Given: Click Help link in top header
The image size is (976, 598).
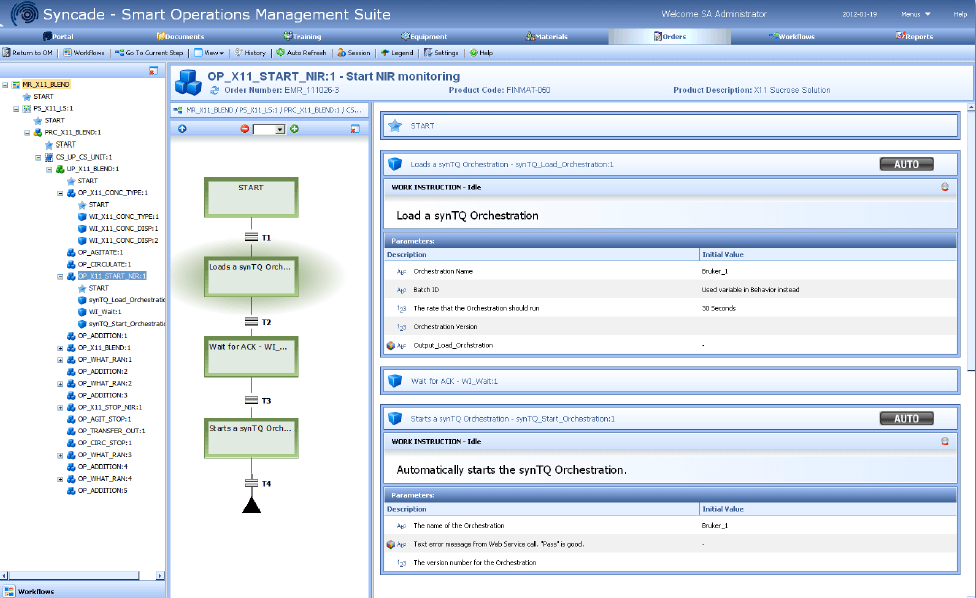Looking at the screenshot, I should (x=960, y=14).
